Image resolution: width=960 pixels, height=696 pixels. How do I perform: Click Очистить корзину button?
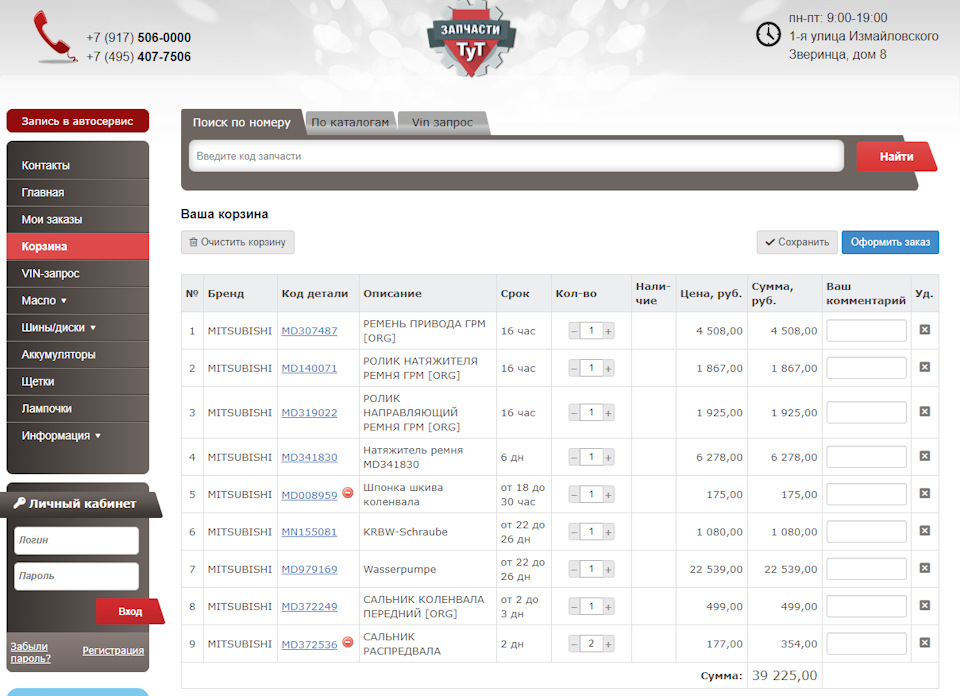tap(238, 242)
